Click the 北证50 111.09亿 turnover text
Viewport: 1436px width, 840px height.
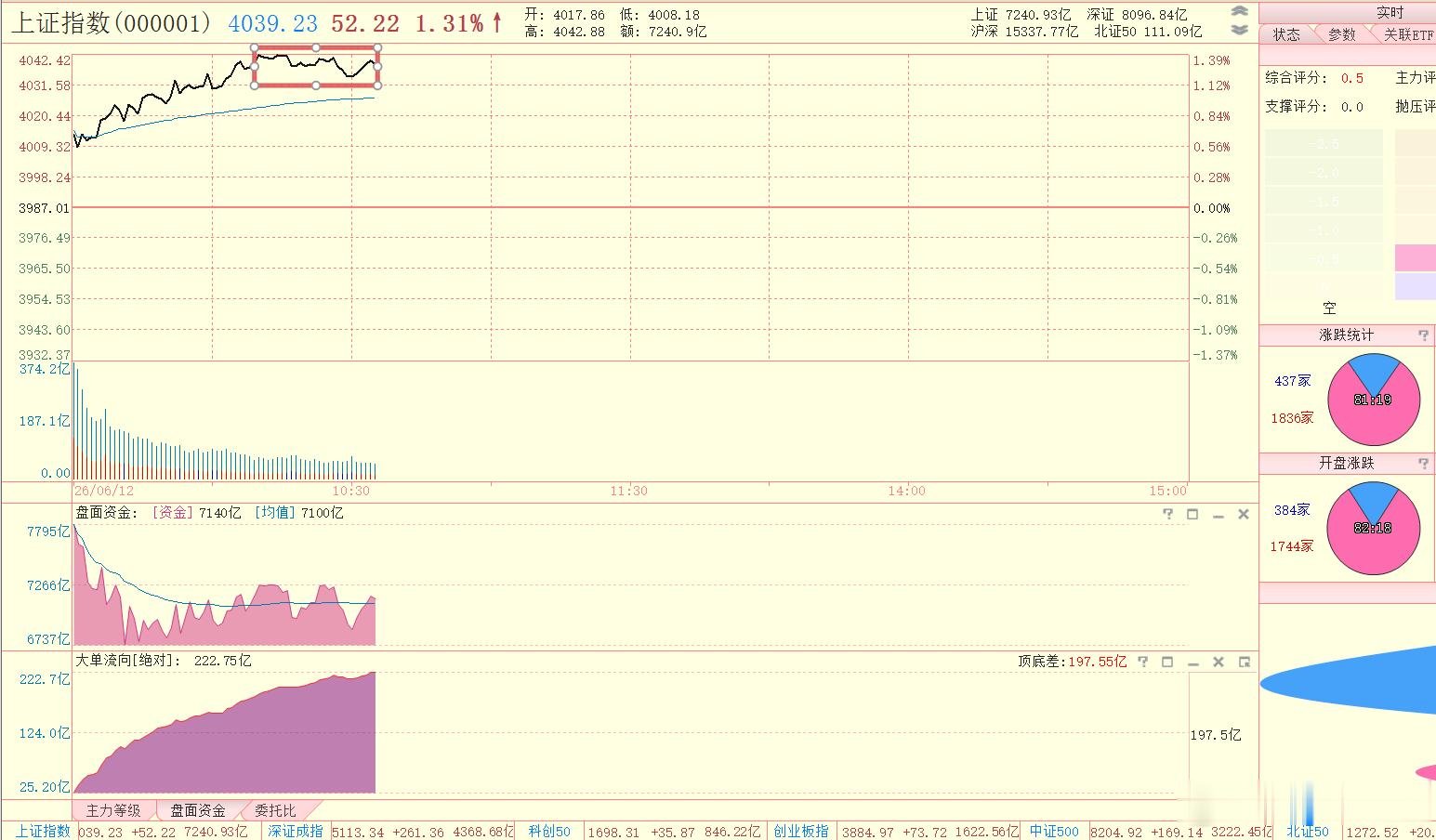1148,32
